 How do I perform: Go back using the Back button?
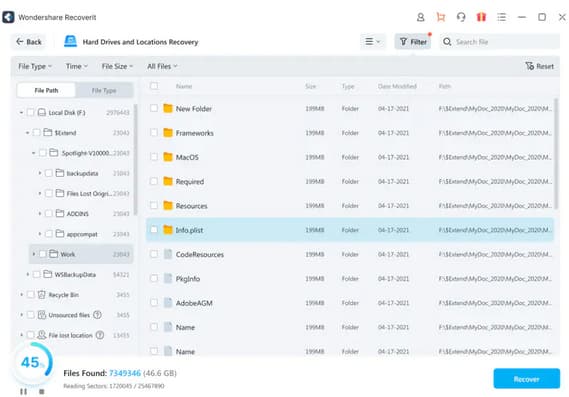point(29,42)
